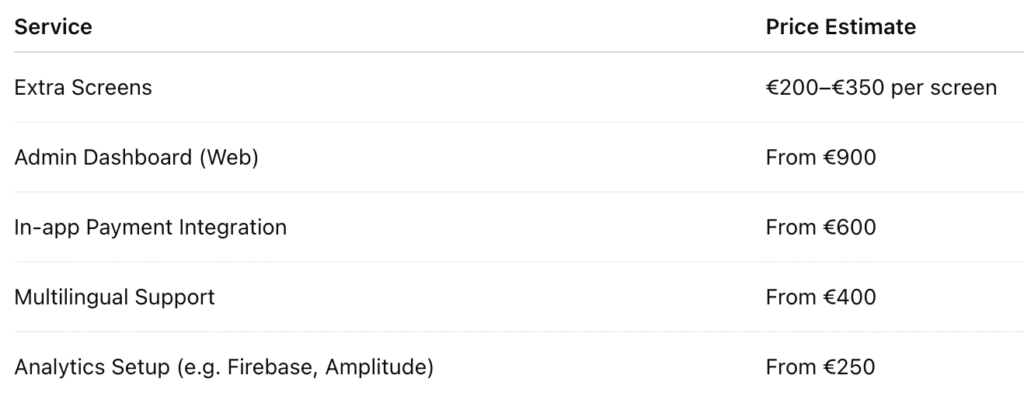
Task: Select In-app Payment Integration service text
Action: point(150,227)
